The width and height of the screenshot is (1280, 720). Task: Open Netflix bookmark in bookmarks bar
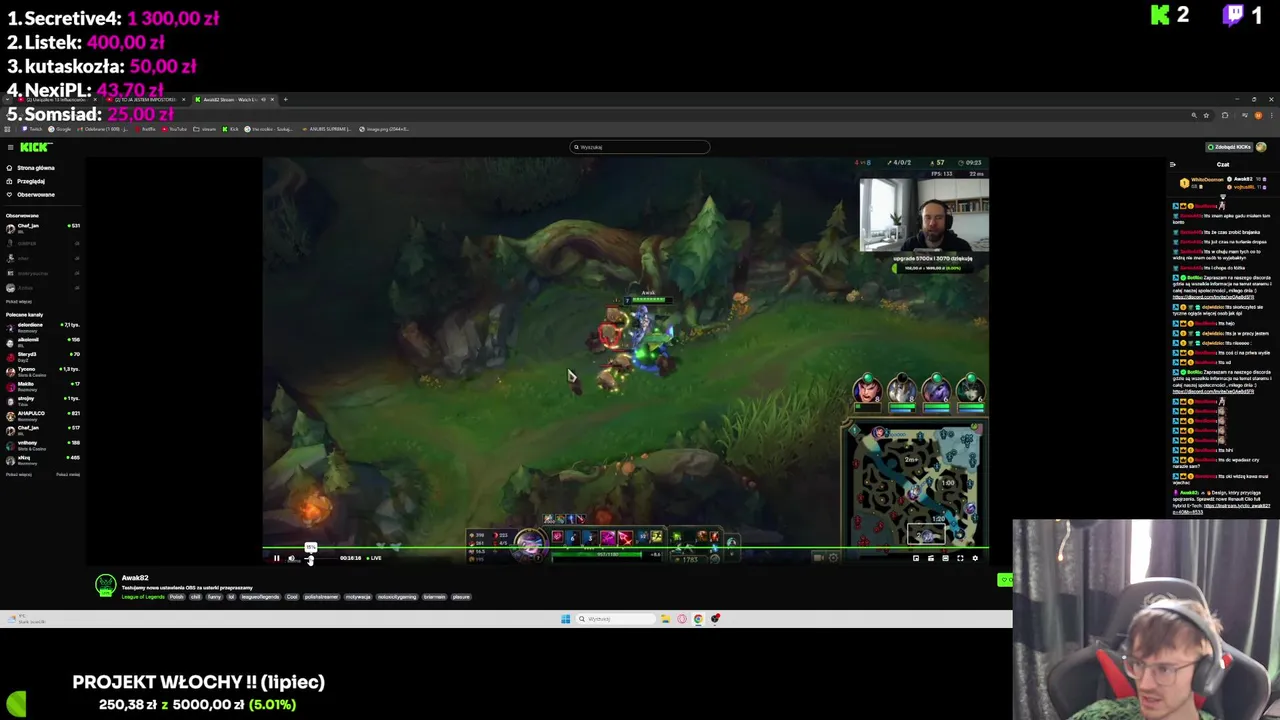click(x=145, y=129)
